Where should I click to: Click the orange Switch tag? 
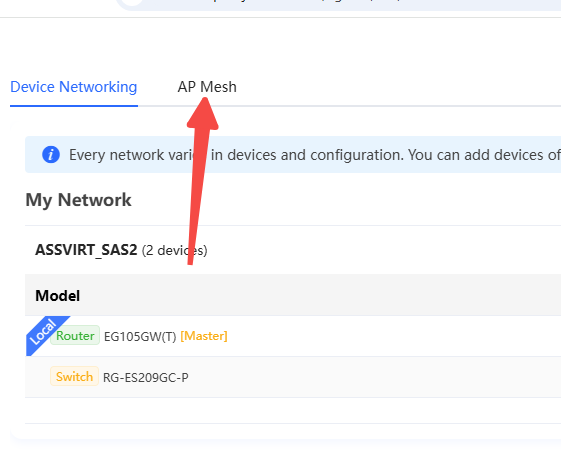(74, 376)
